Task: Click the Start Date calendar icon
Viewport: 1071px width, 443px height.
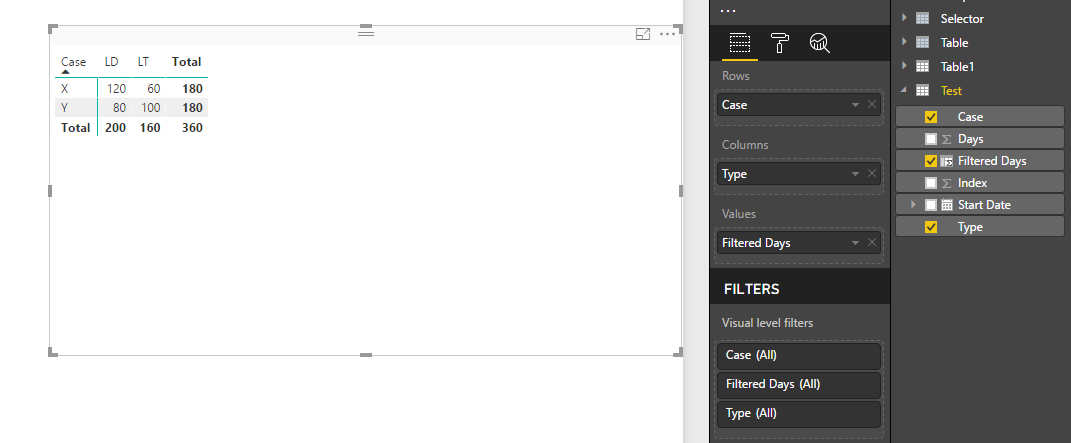Action: (947, 205)
